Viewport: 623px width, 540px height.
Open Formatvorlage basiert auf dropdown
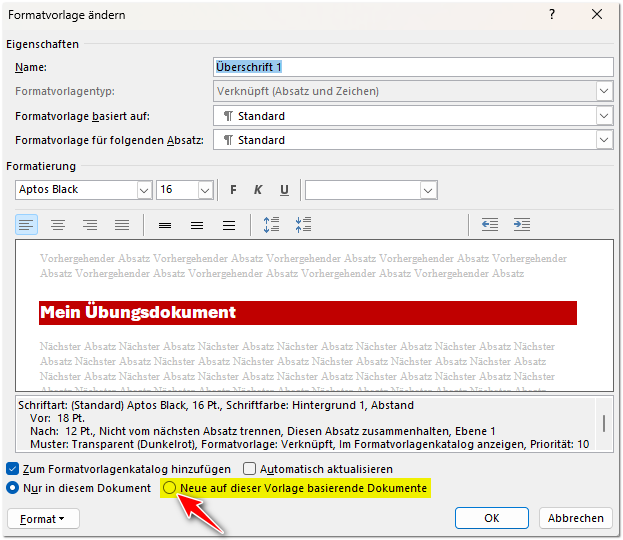coord(604,116)
